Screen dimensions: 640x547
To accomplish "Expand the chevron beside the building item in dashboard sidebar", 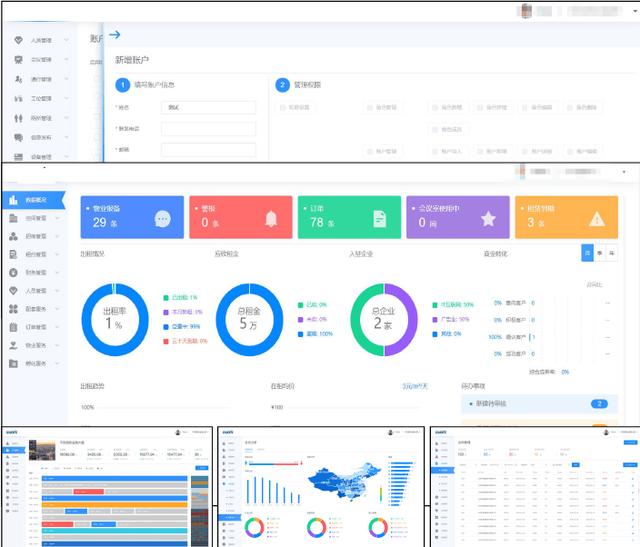I will pyautogui.click(x=57, y=218).
